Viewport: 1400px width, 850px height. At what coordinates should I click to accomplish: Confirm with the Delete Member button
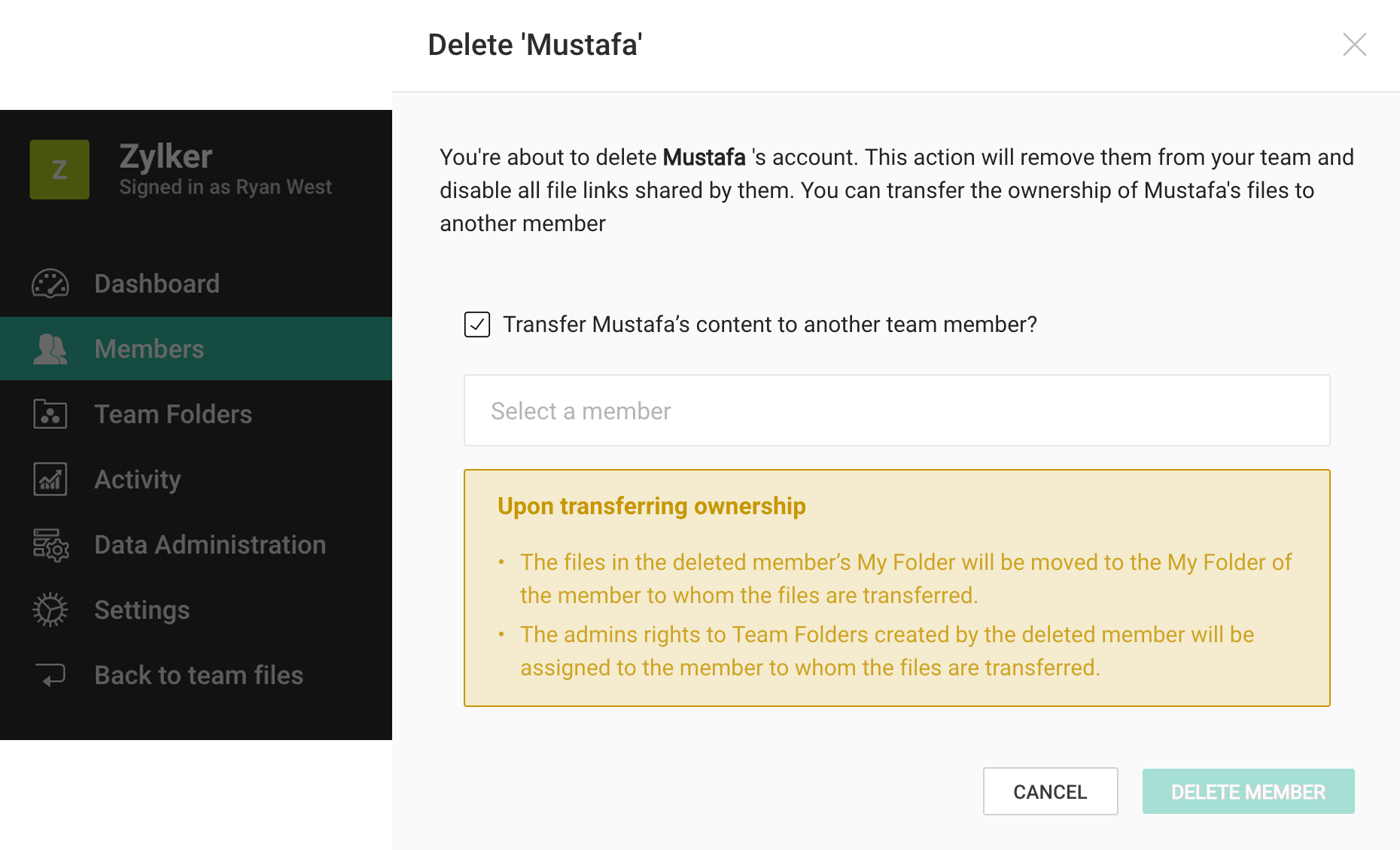(1248, 791)
